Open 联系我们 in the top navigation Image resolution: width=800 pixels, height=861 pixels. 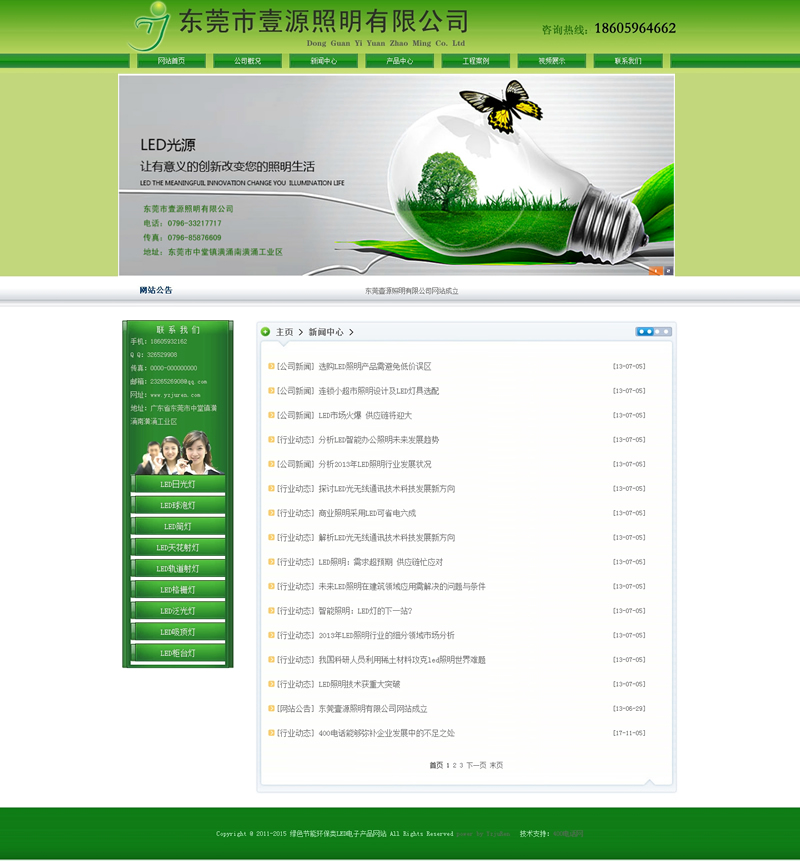[x=628, y=61]
